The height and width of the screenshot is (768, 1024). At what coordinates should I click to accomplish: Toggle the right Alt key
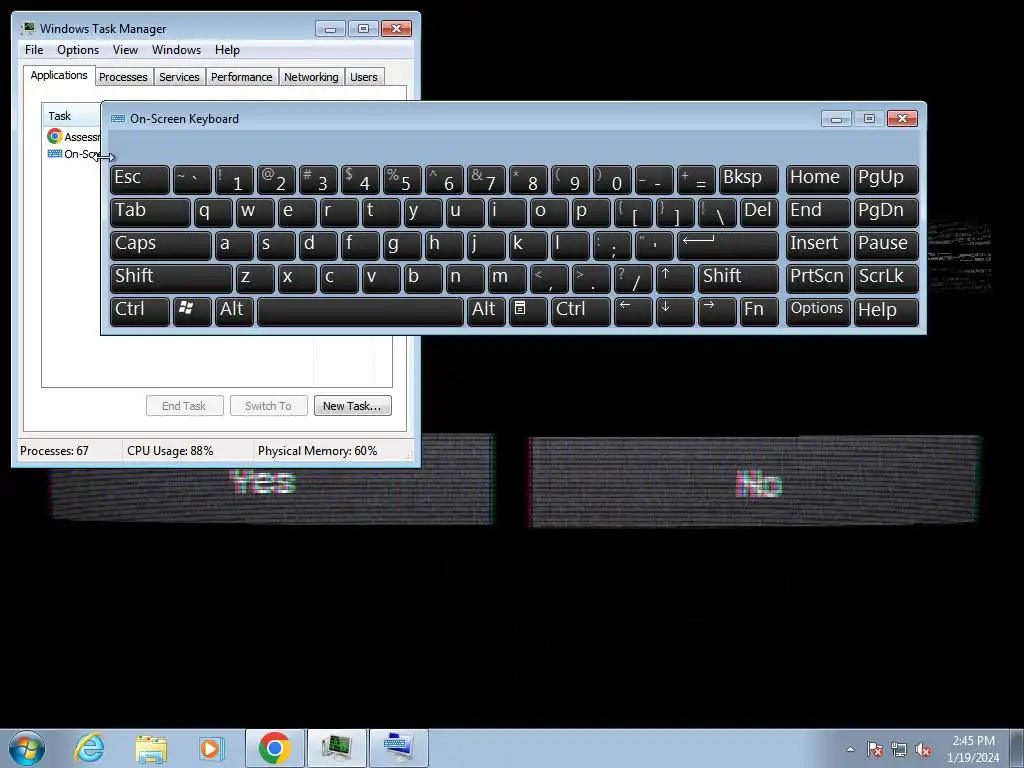485,311
